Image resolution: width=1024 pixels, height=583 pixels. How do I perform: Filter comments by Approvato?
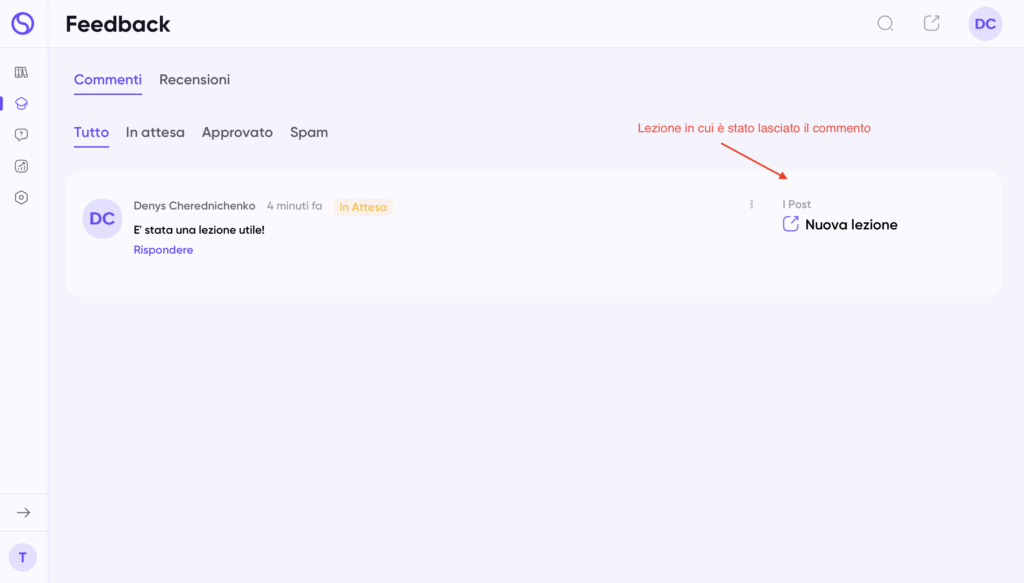[237, 132]
